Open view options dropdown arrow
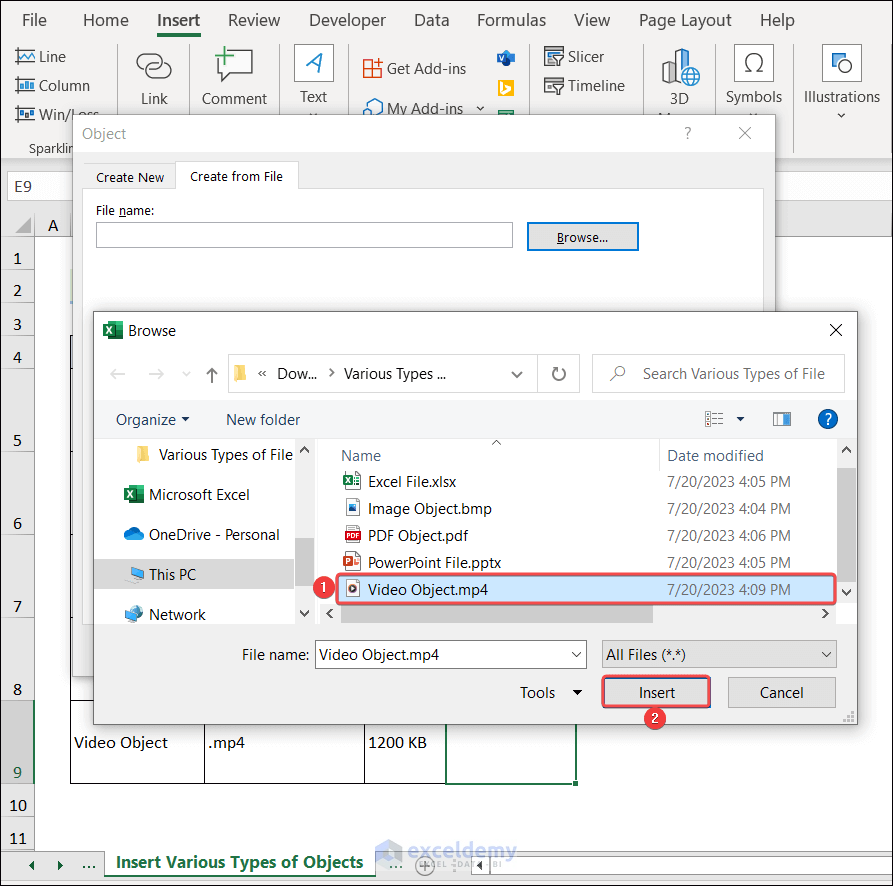The width and height of the screenshot is (893, 886). click(740, 420)
